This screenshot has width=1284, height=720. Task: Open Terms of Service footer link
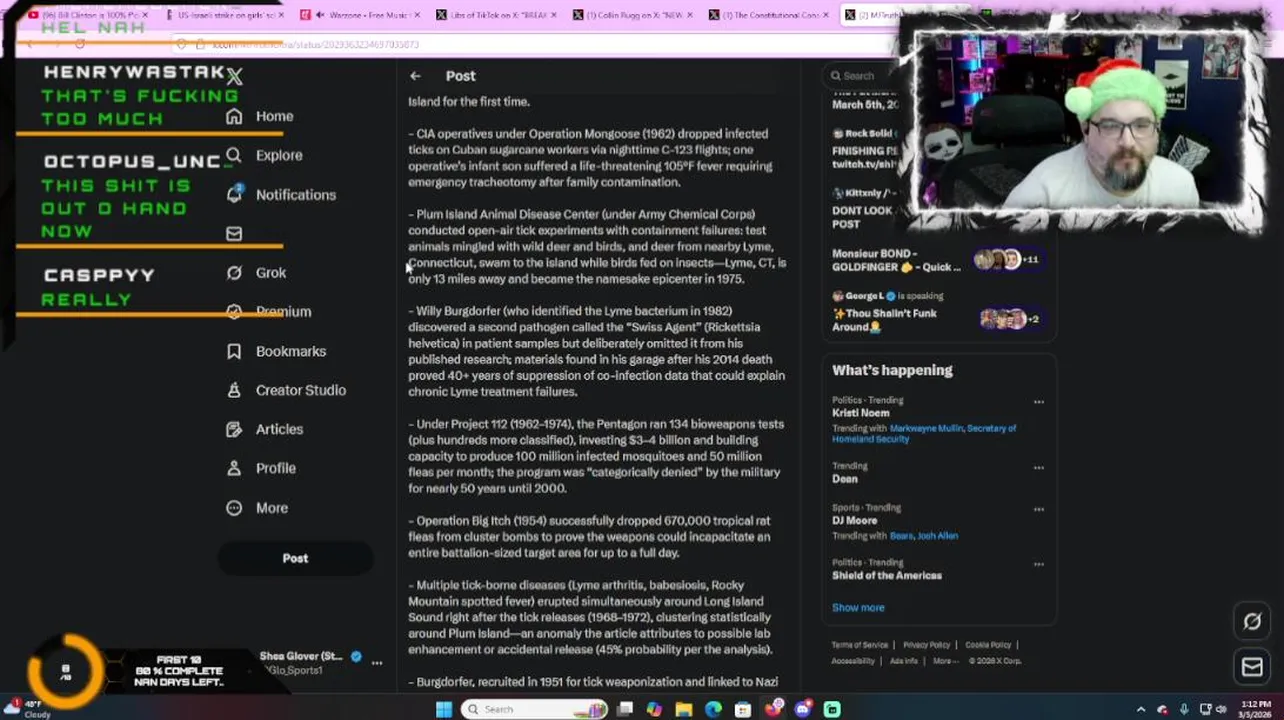click(860, 645)
